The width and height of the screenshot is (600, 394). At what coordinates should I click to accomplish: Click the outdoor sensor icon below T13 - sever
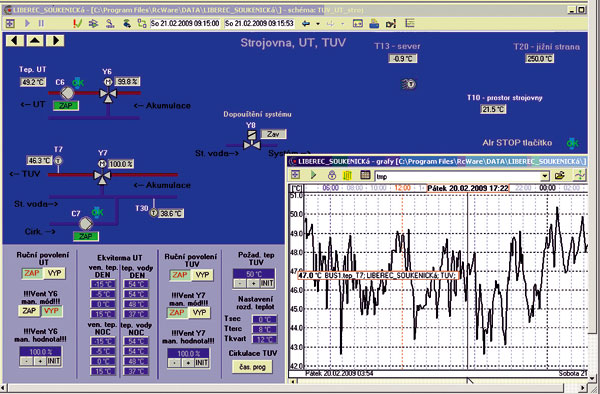pos(409,84)
